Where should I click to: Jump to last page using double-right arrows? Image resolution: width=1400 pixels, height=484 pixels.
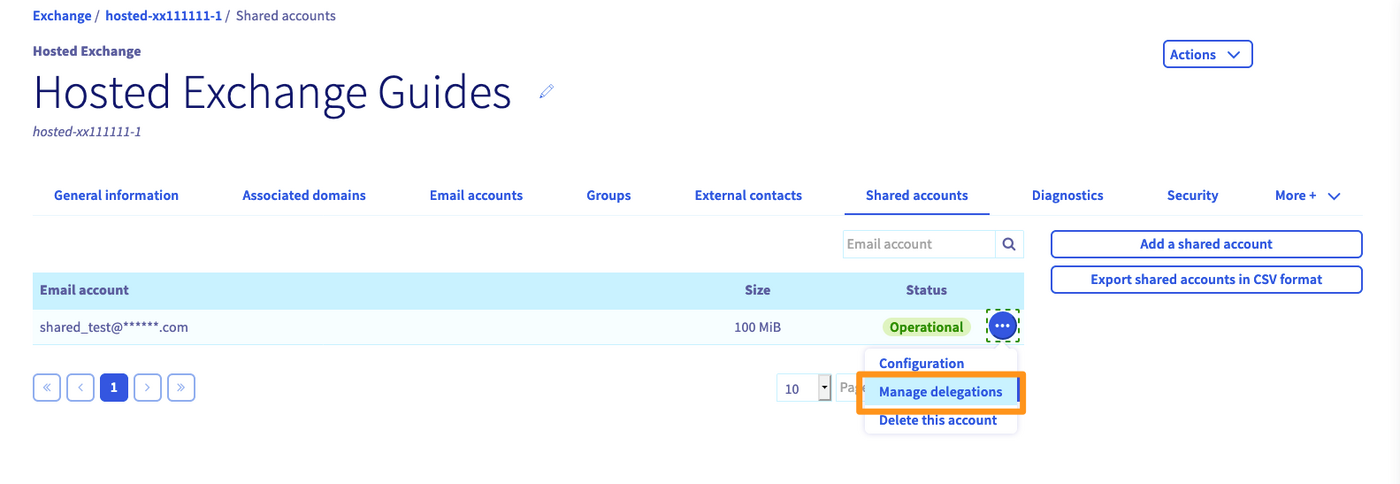point(181,387)
